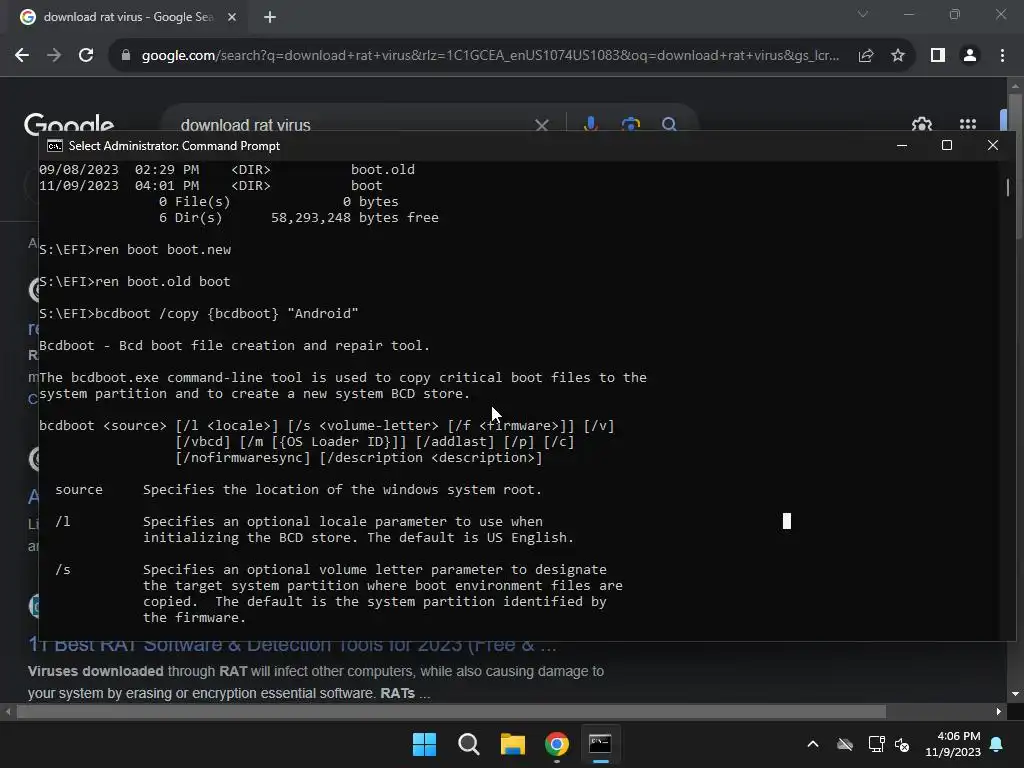Screen dimensions: 1024x768
Task: Open File Explorer from taskbar
Action: point(513,744)
